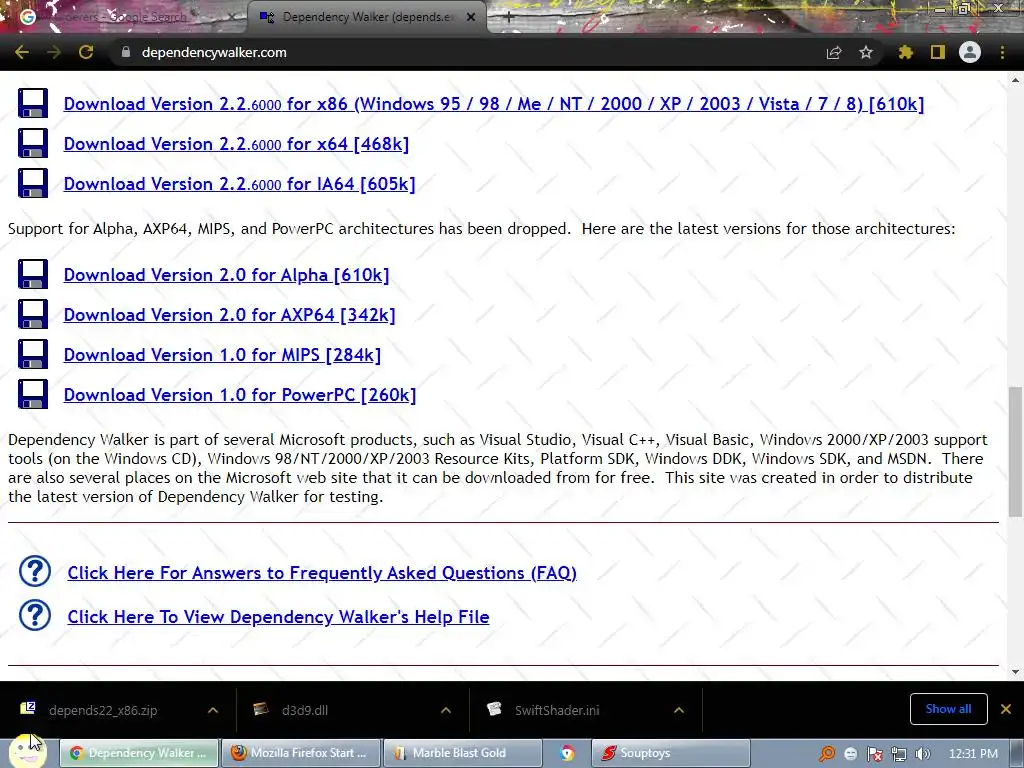The width and height of the screenshot is (1024, 768).
Task: Click the scrollbar up arrow
Action: 1015,81
